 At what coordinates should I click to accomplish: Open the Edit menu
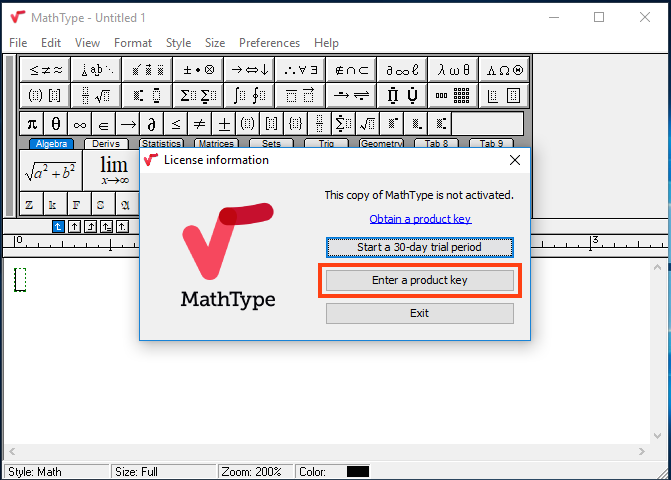coord(51,43)
